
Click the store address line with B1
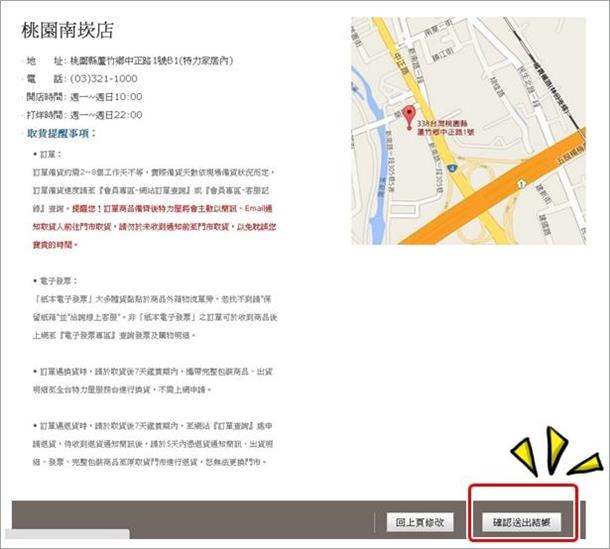click(151, 61)
